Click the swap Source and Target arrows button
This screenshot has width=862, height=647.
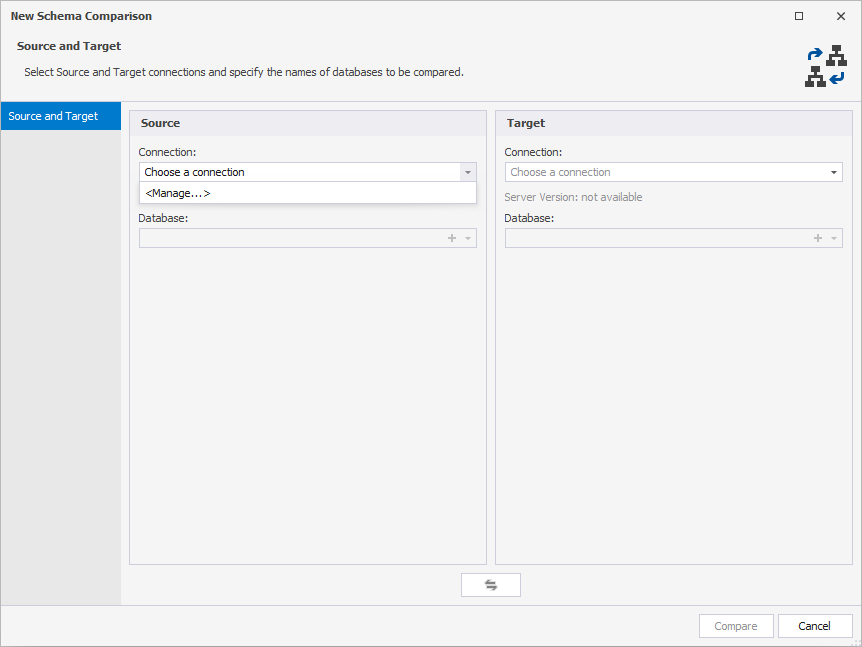pyautogui.click(x=490, y=585)
